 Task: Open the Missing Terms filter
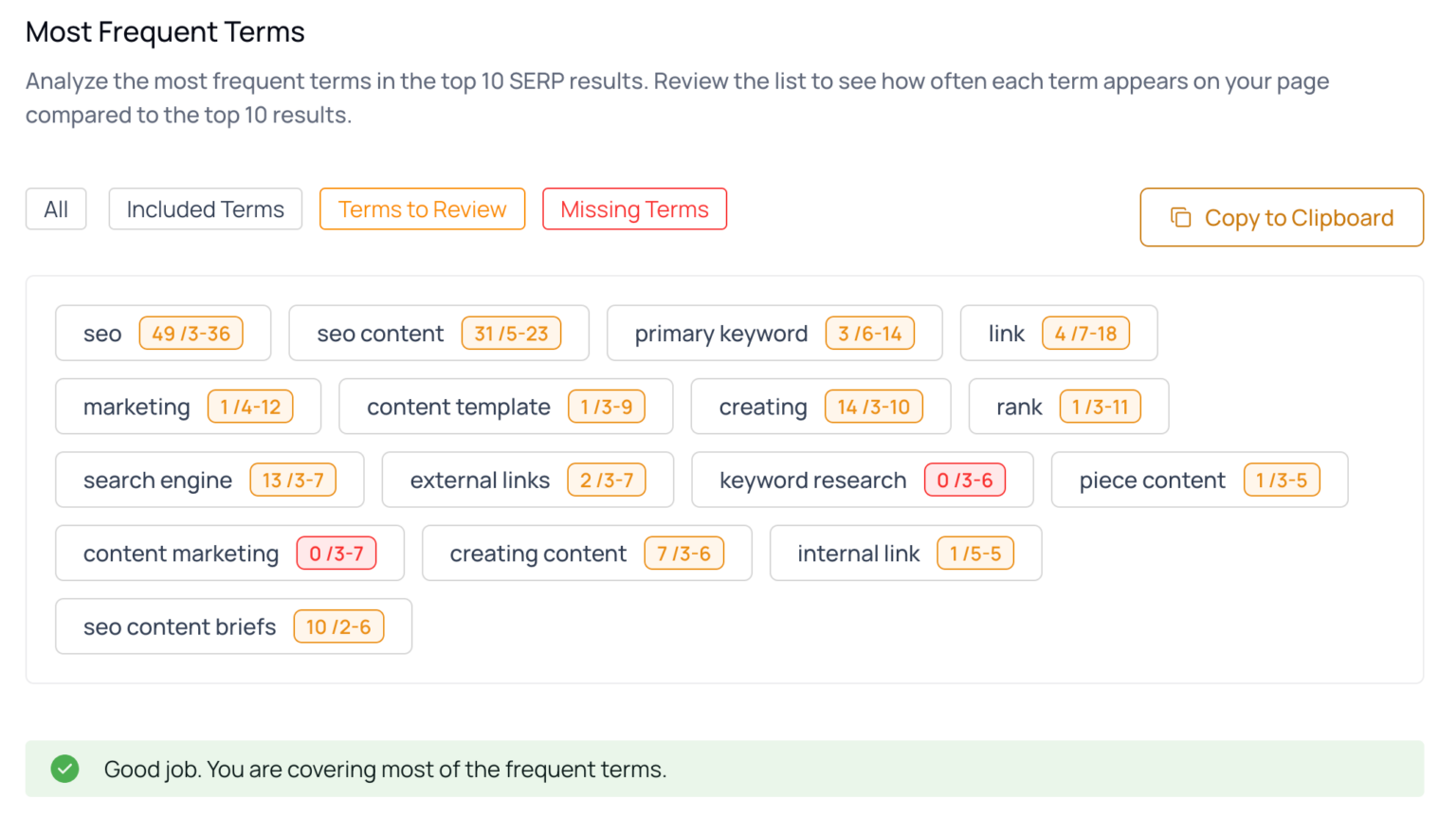tap(634, 209)
